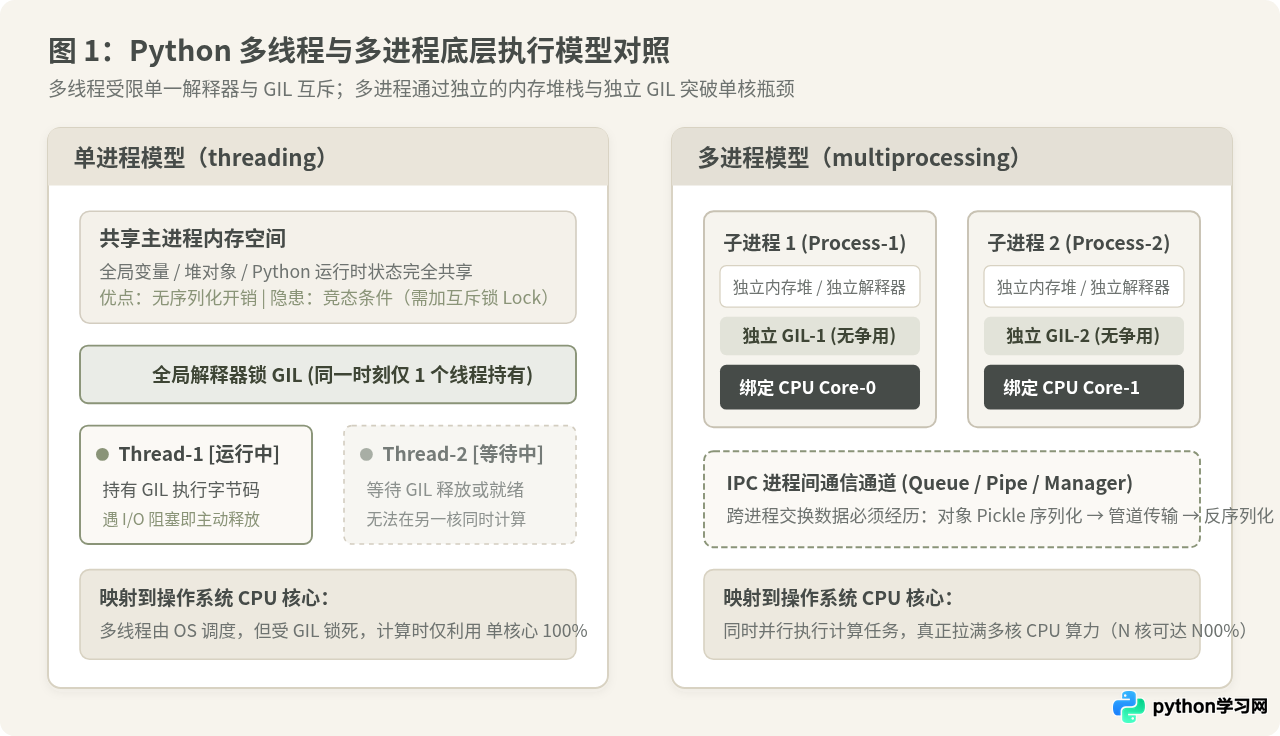Screen dimensions: 1280x736
Task: Click the "单进程模型（threading）" panel header
Action: coord(328,157)
